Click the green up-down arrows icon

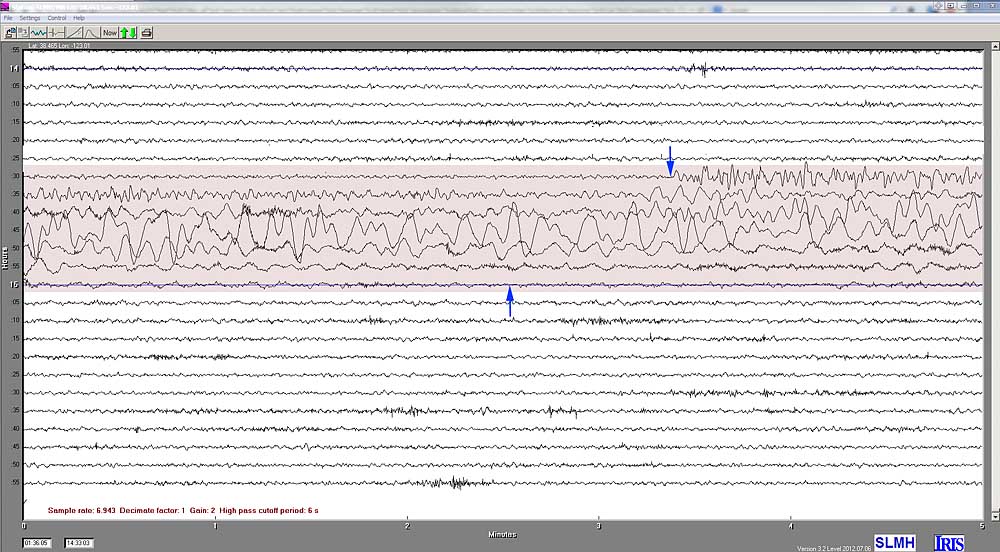128,33
